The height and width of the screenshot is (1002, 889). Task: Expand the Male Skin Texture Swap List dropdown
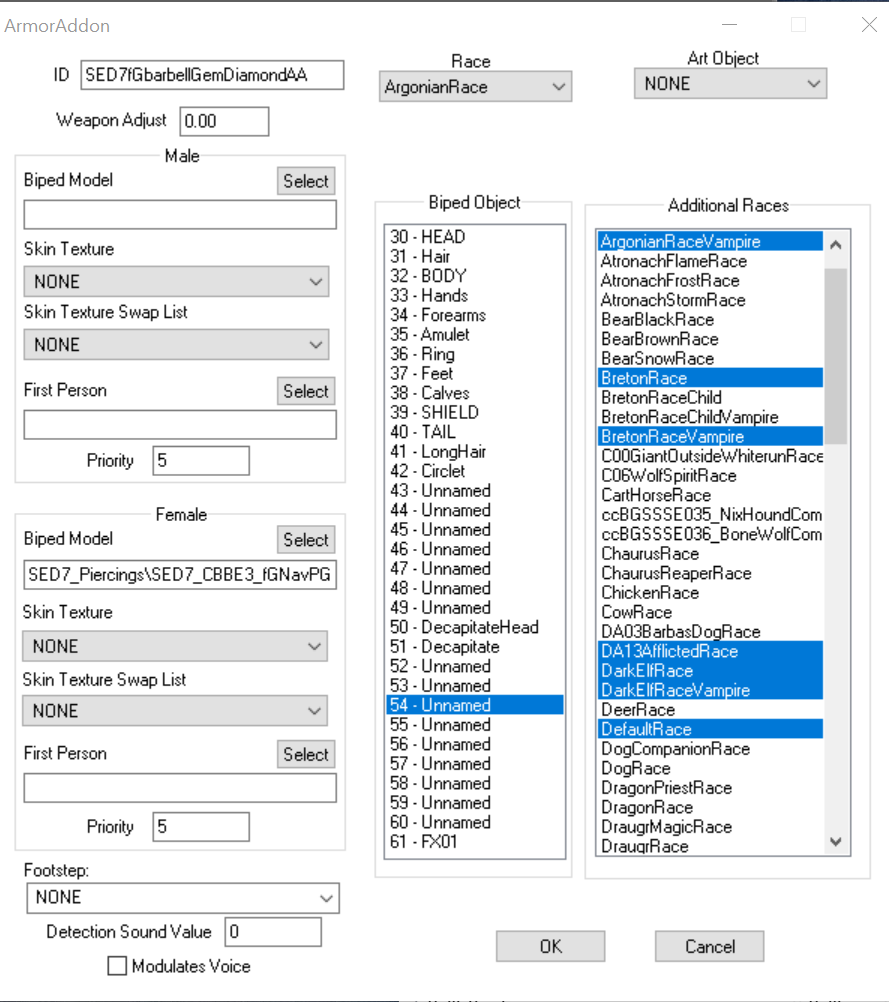point(176,345)
